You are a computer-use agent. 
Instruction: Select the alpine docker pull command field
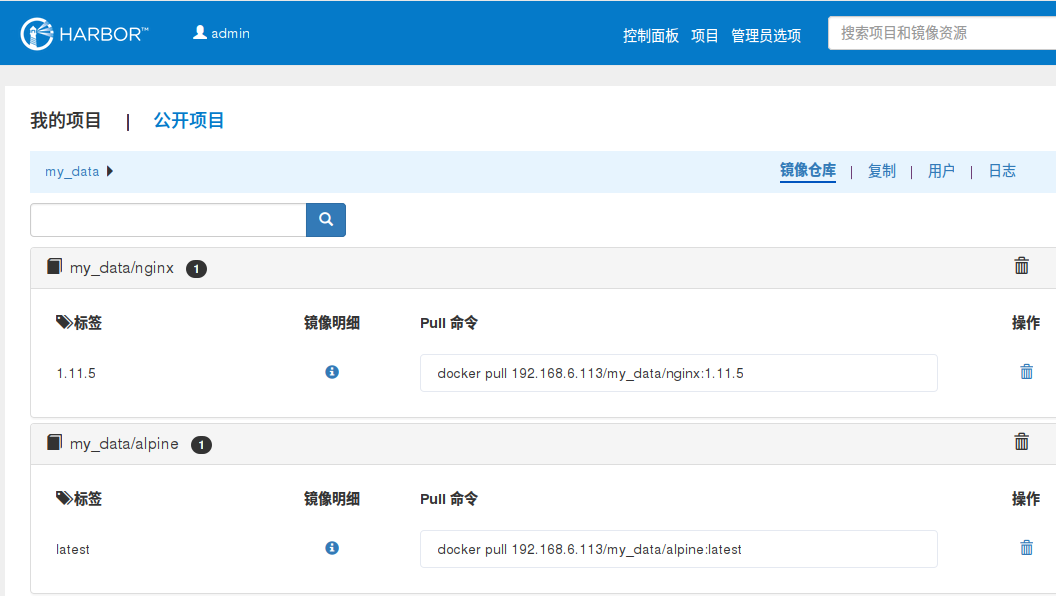[x=679, y=549]
